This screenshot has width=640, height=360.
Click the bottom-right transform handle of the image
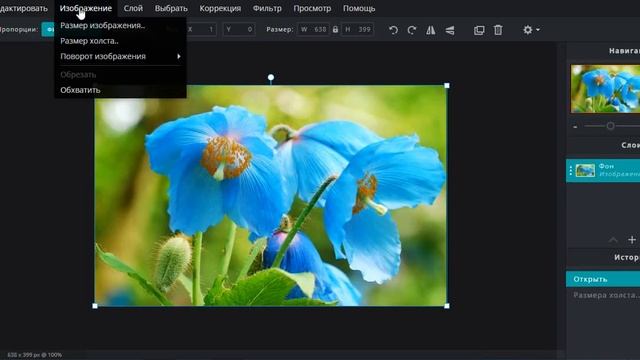pos(447,306)
